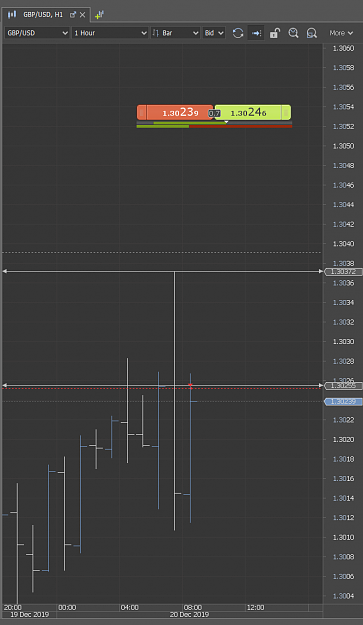Click the drag handle on the buy button
The width and height of the screenshot is (363, 625).
(x=286, y=112)
